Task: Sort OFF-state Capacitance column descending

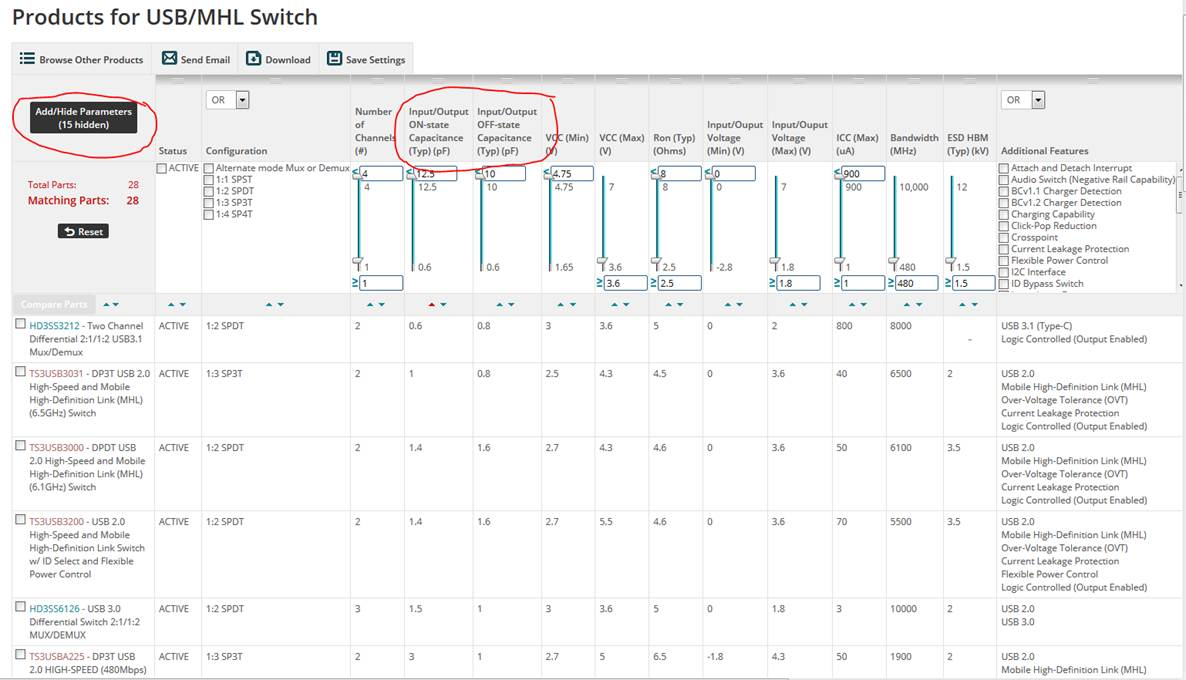Action: click(x=511, y=304)
